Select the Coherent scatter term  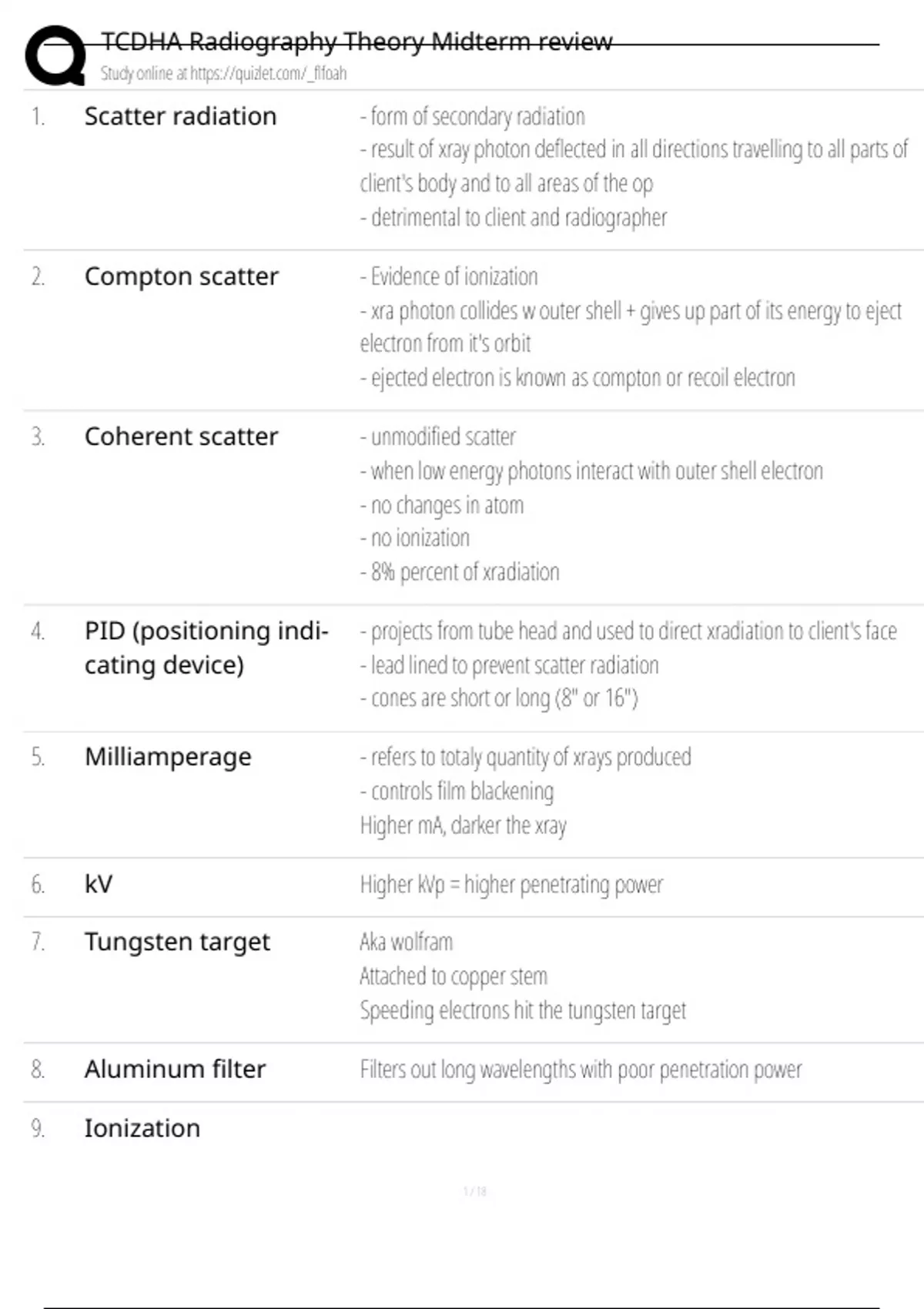click(181, 437)
